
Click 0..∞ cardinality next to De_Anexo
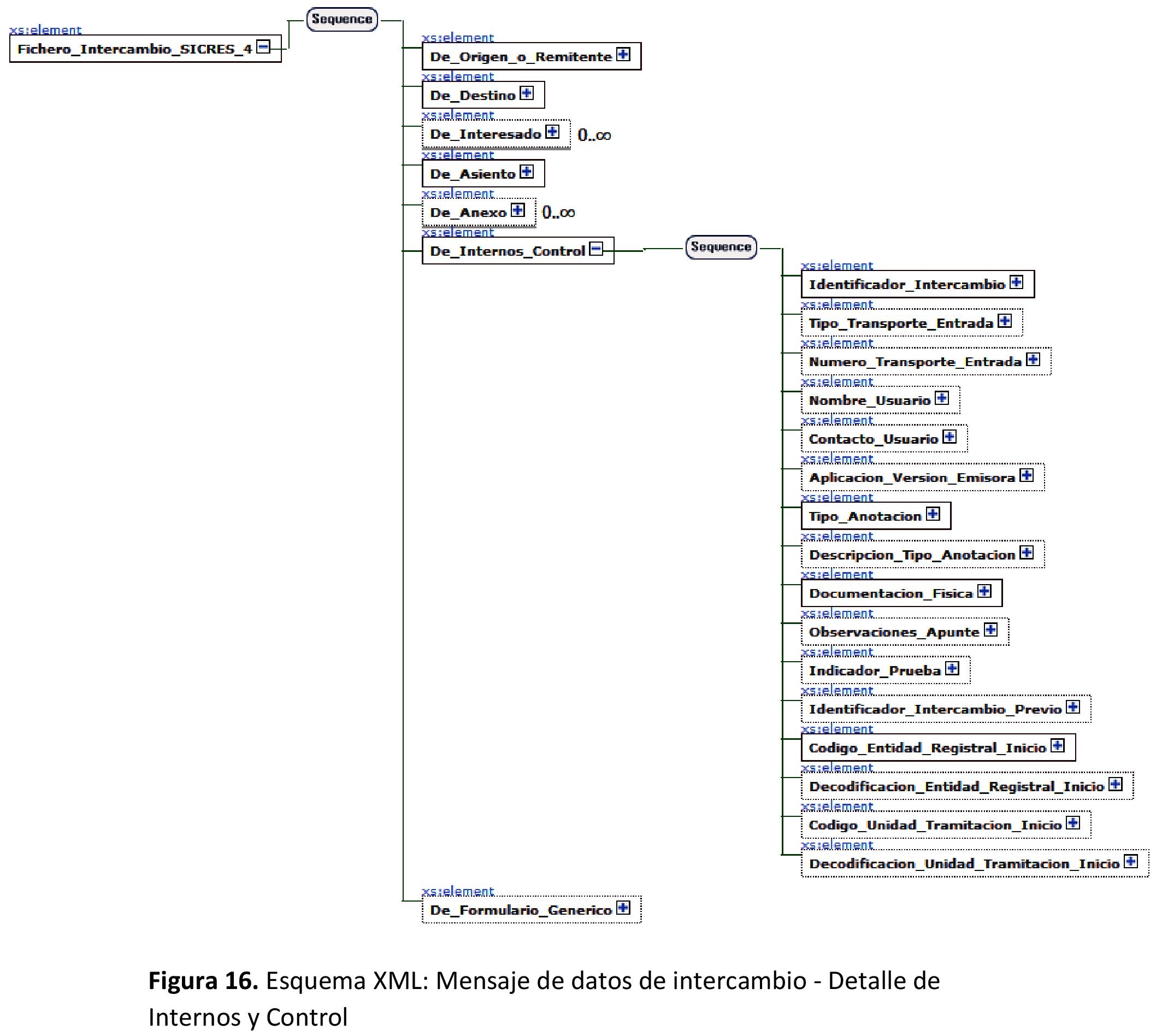click(x=559, y=213)
